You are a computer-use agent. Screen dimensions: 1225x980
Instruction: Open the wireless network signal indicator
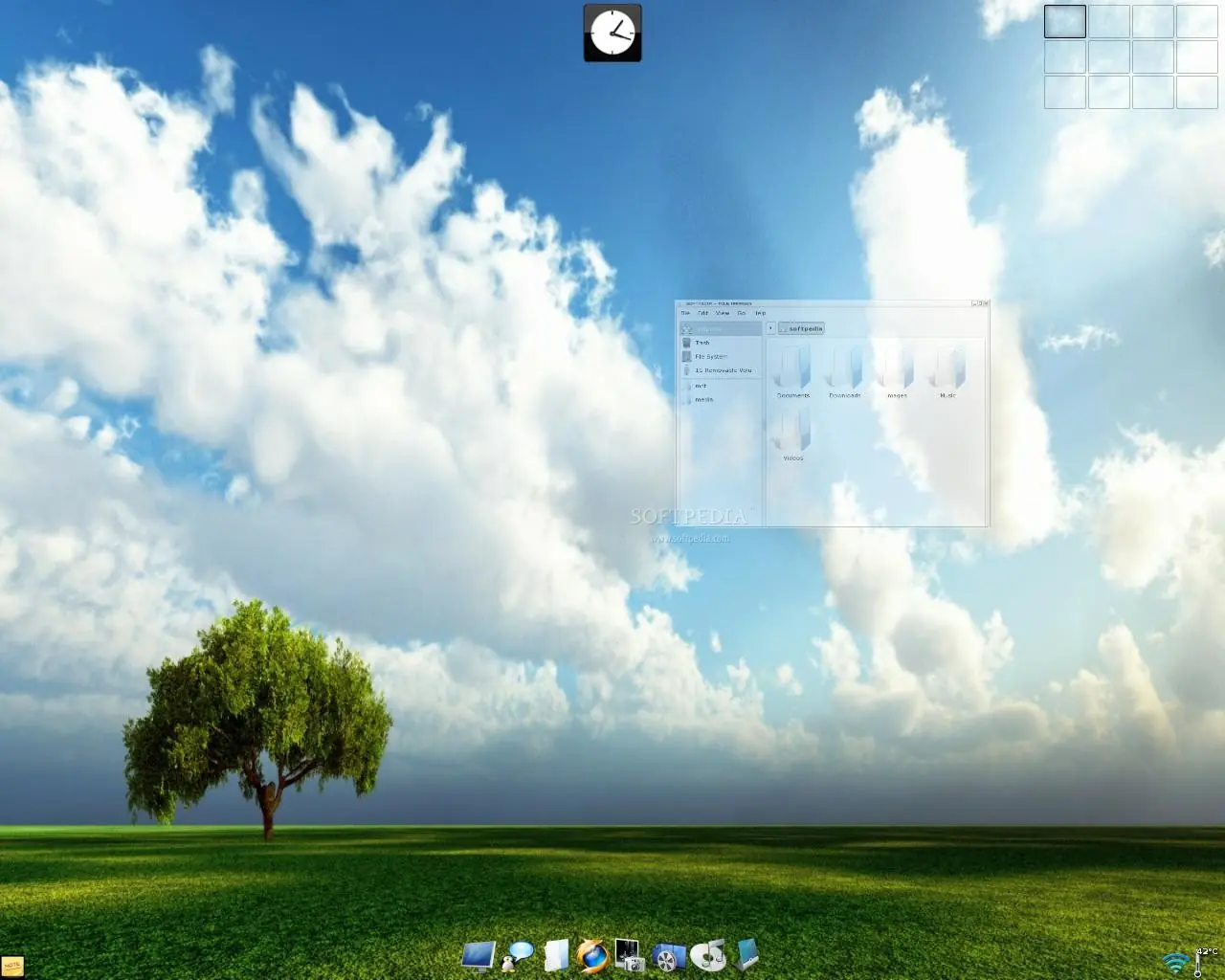[1175, 962]
